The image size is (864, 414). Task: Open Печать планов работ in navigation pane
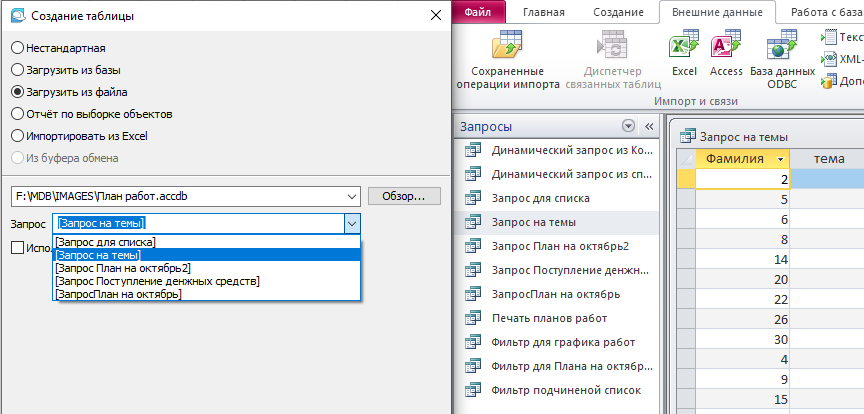click(556, 318)
